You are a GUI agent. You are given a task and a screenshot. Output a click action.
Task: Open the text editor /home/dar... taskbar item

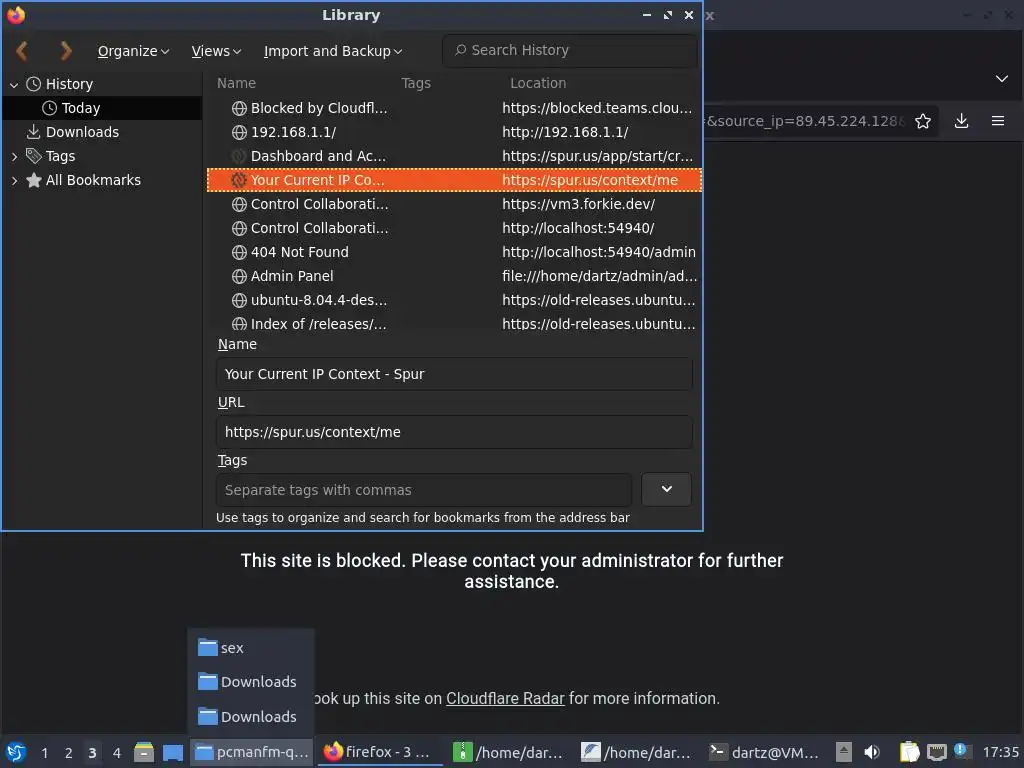pos(637,752)
